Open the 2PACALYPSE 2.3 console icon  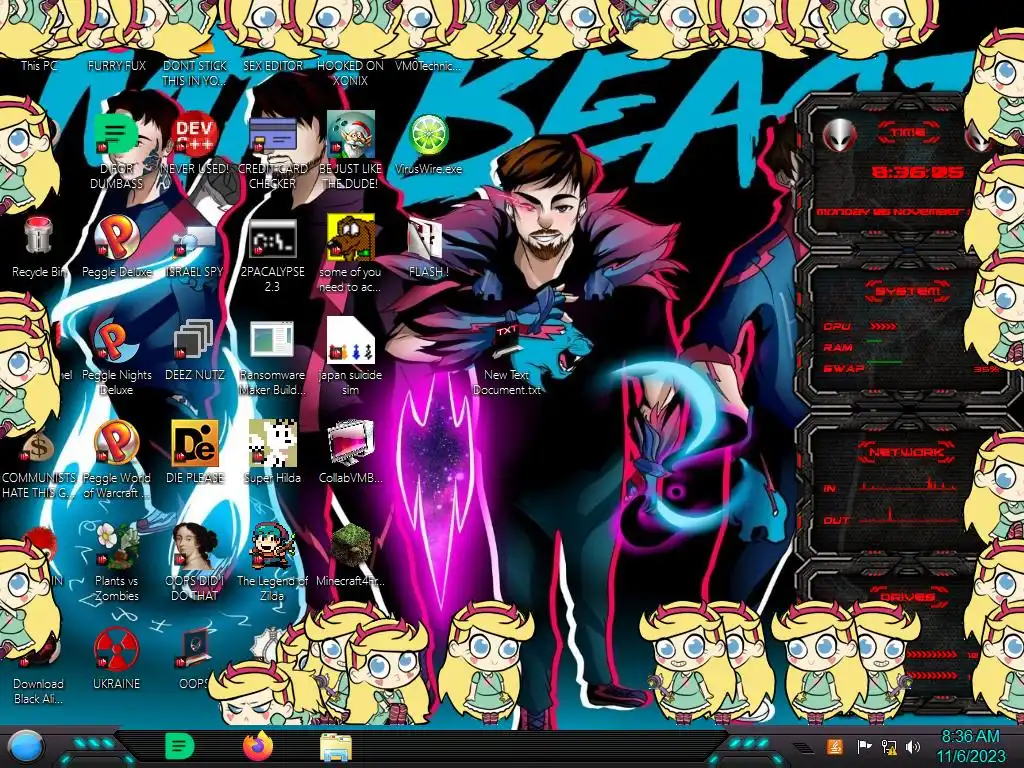tap(272, 239)
